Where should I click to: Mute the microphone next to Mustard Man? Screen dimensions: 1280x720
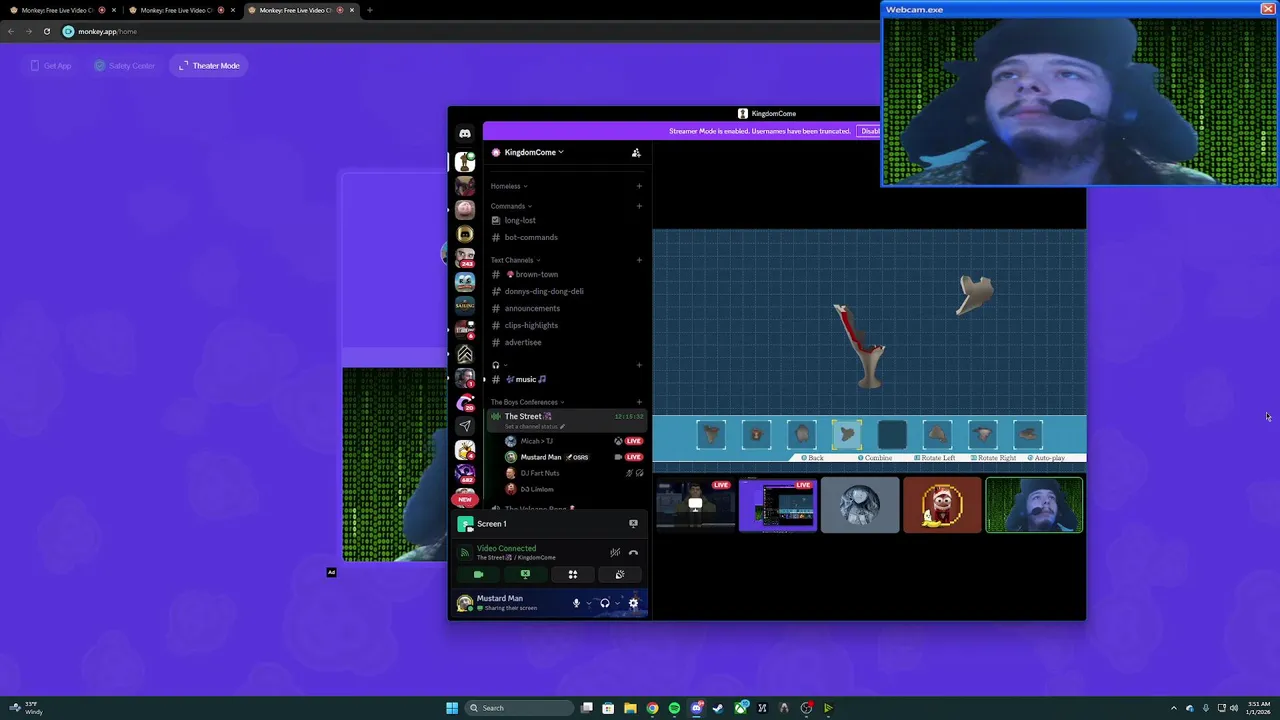[x=576, y=603]
